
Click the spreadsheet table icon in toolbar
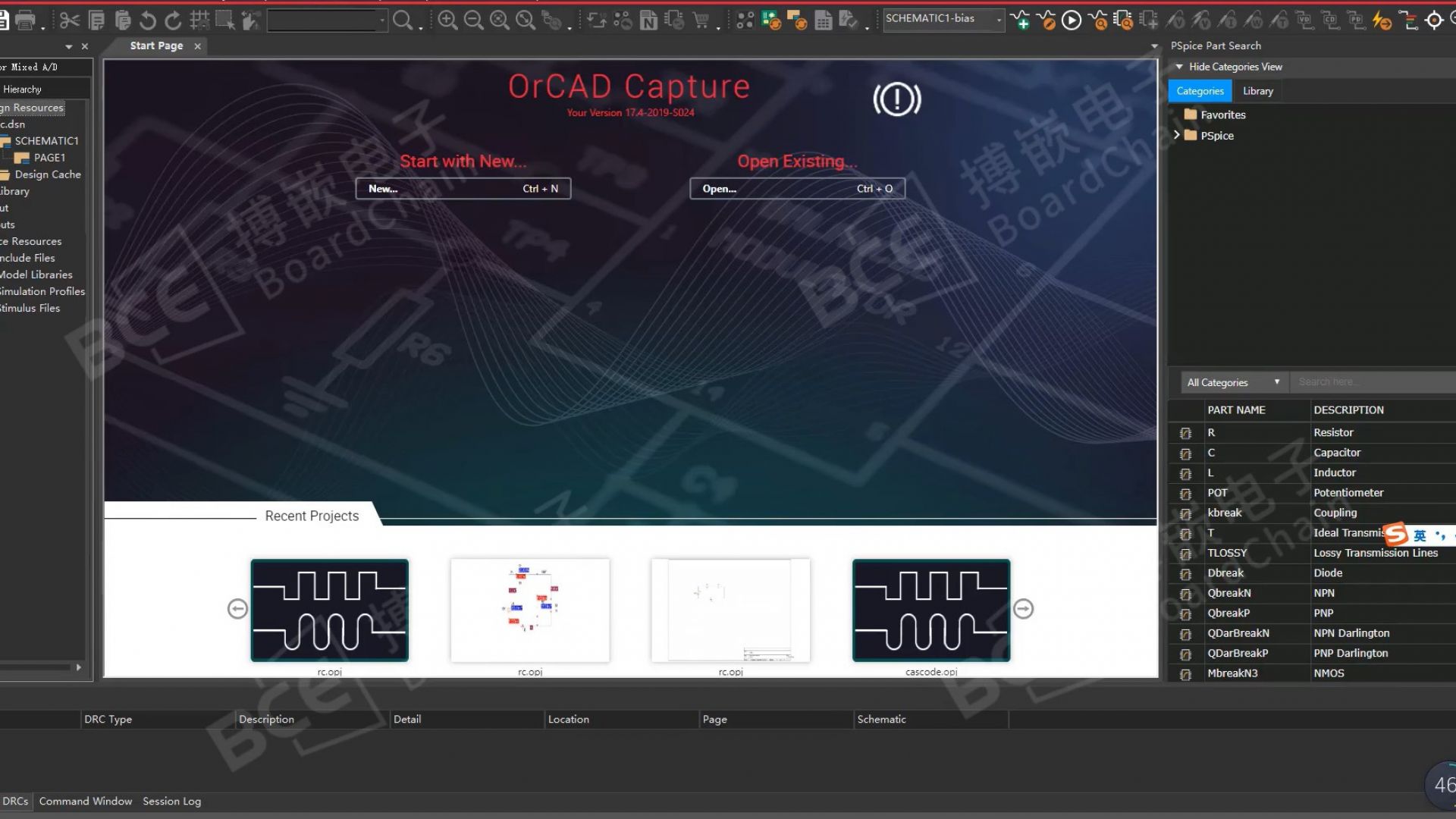pyautogui.click(x=824, y=20)
